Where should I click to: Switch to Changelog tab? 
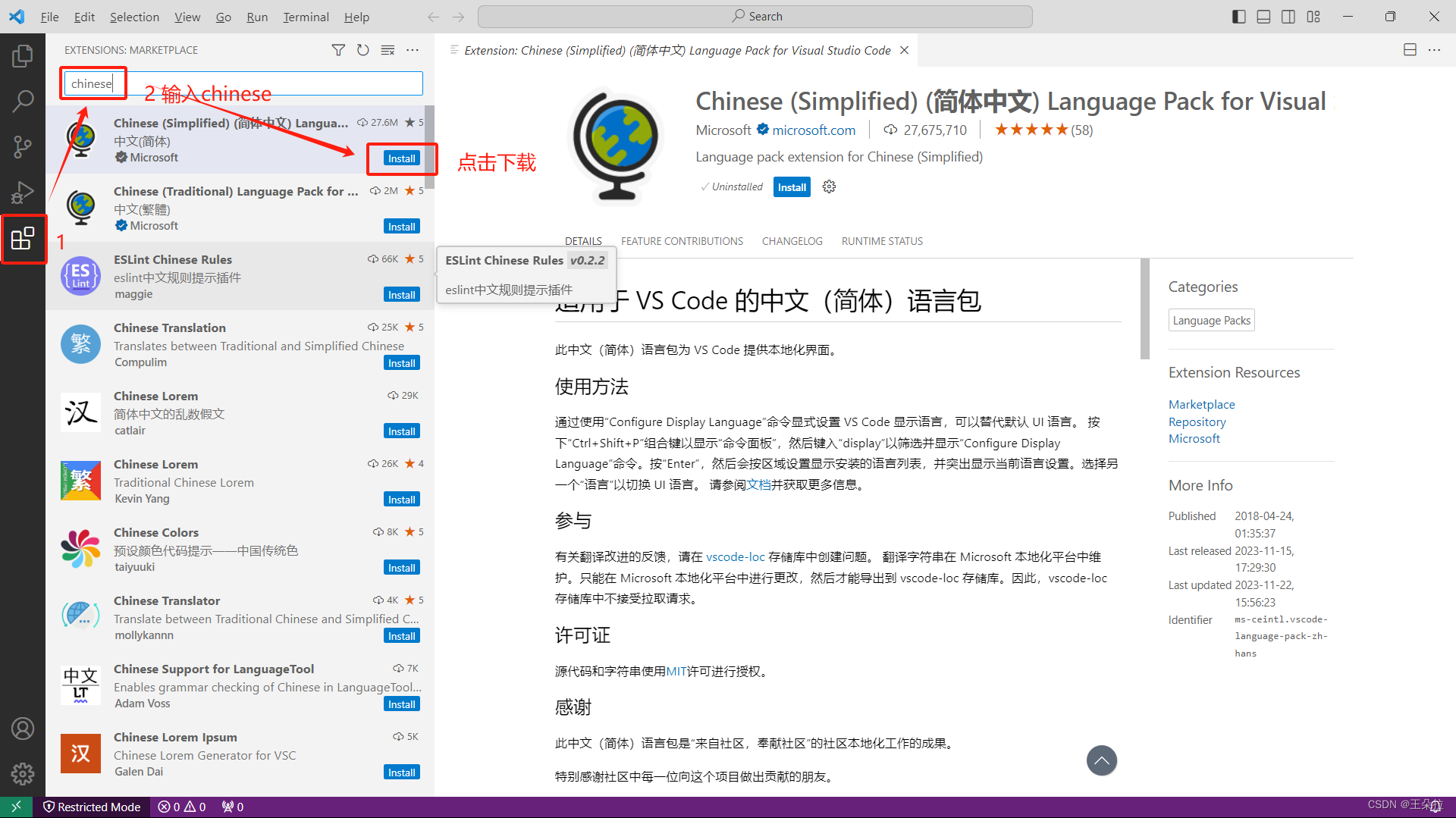792,241
